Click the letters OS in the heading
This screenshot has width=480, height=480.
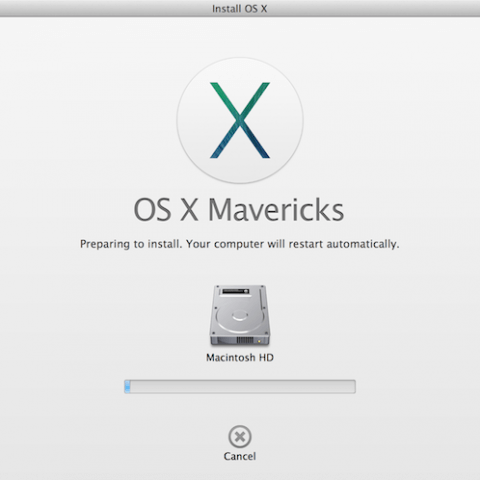point(152,209)
